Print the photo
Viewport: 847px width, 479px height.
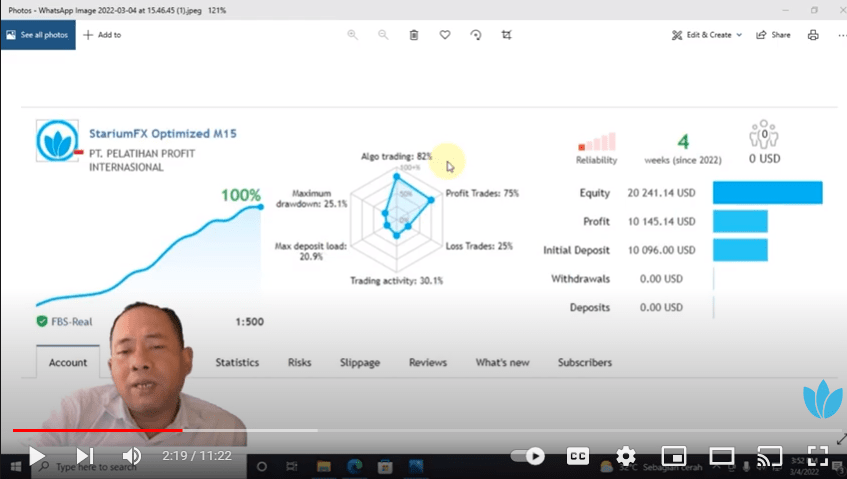813,35
